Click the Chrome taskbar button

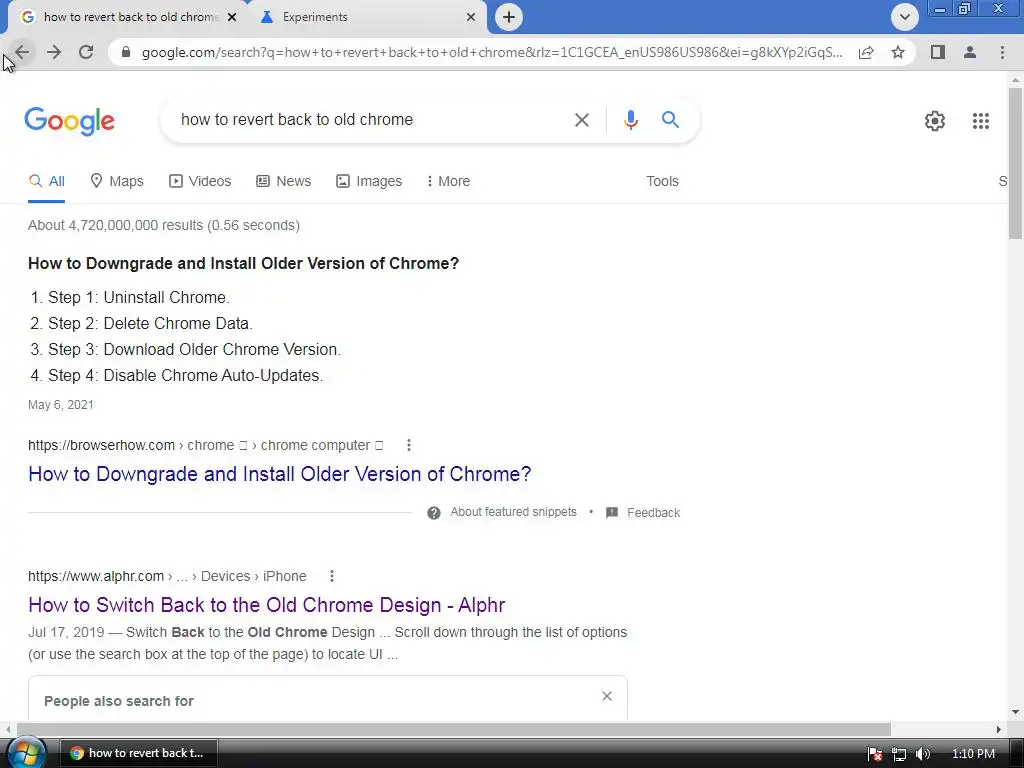tap(138, 753)
